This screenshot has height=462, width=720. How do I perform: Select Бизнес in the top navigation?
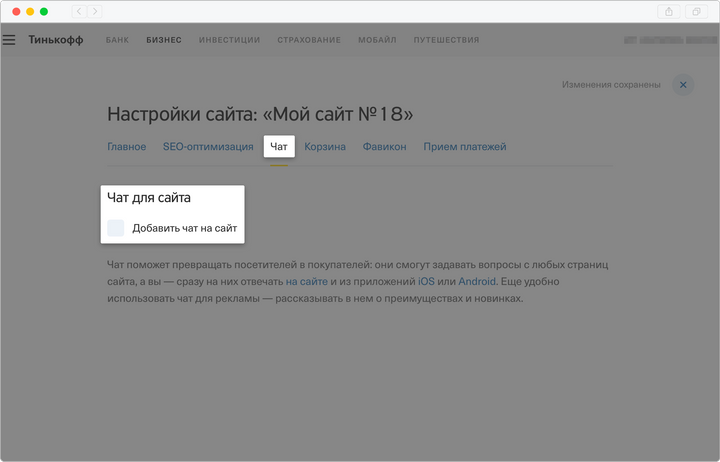(163, 40)
